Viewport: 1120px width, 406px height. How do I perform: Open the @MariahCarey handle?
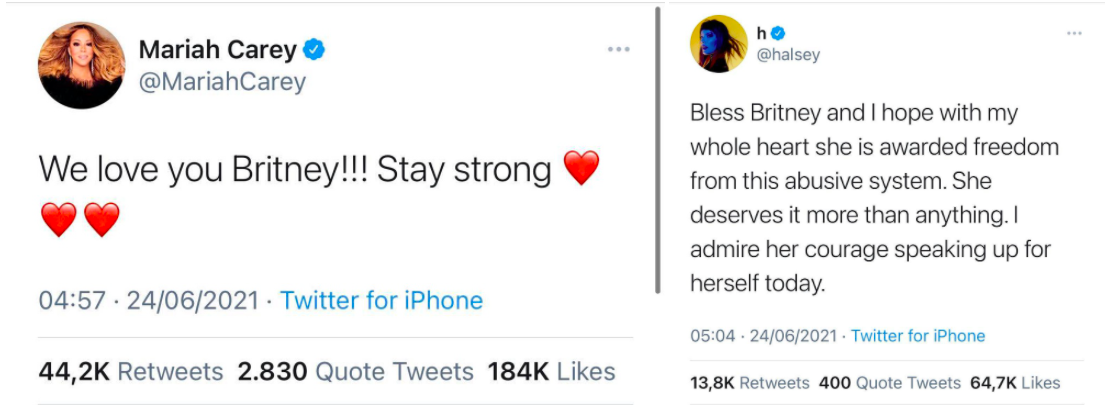pyautogui.click(x=222, y=81)
